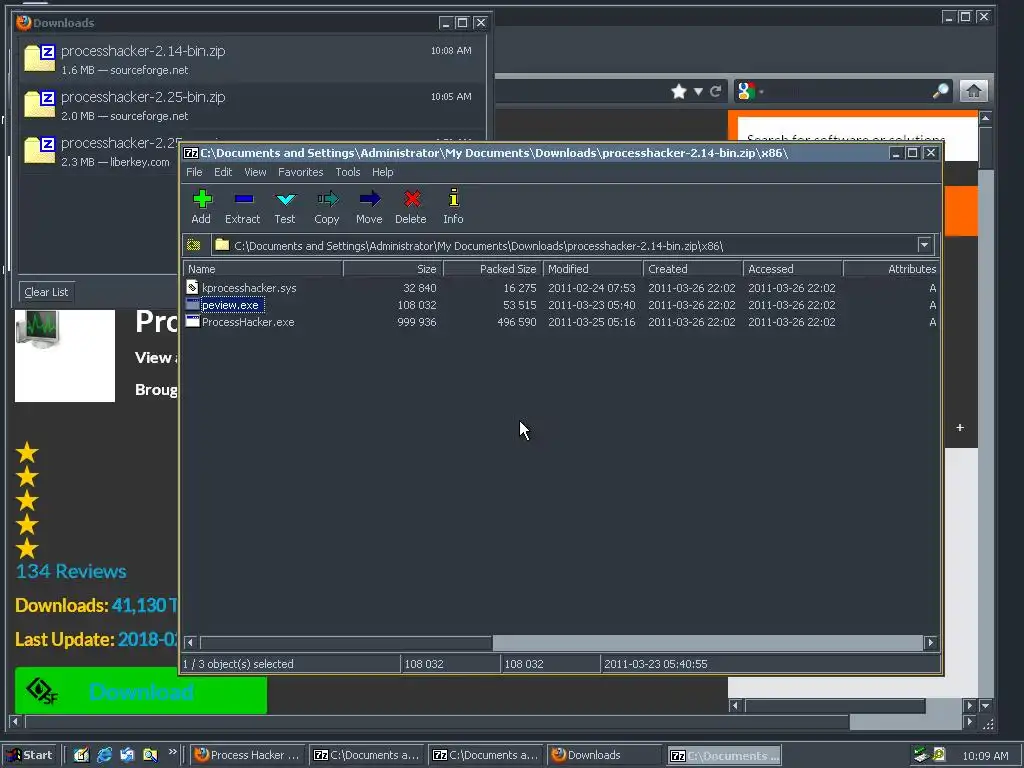Click the 7-Zip horizontal scrollbar thumb
The width and height of the screenshot is (1024, 768).
346,643
